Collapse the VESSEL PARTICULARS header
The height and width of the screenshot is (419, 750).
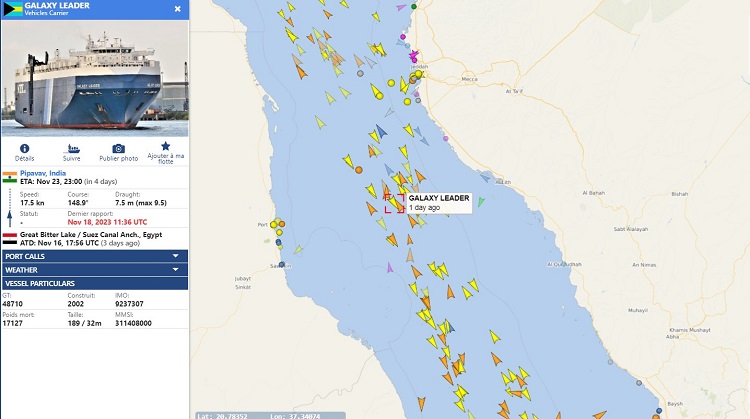pyautogui.click(x=95, y=283)
